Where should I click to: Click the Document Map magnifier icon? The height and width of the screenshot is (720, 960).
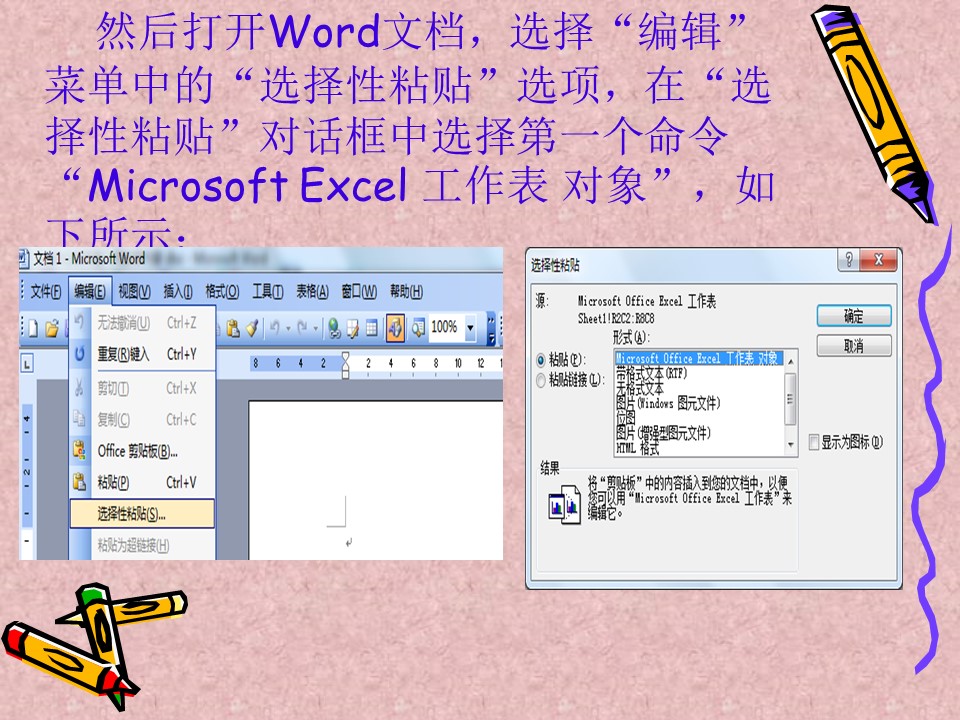coord(418,329)
